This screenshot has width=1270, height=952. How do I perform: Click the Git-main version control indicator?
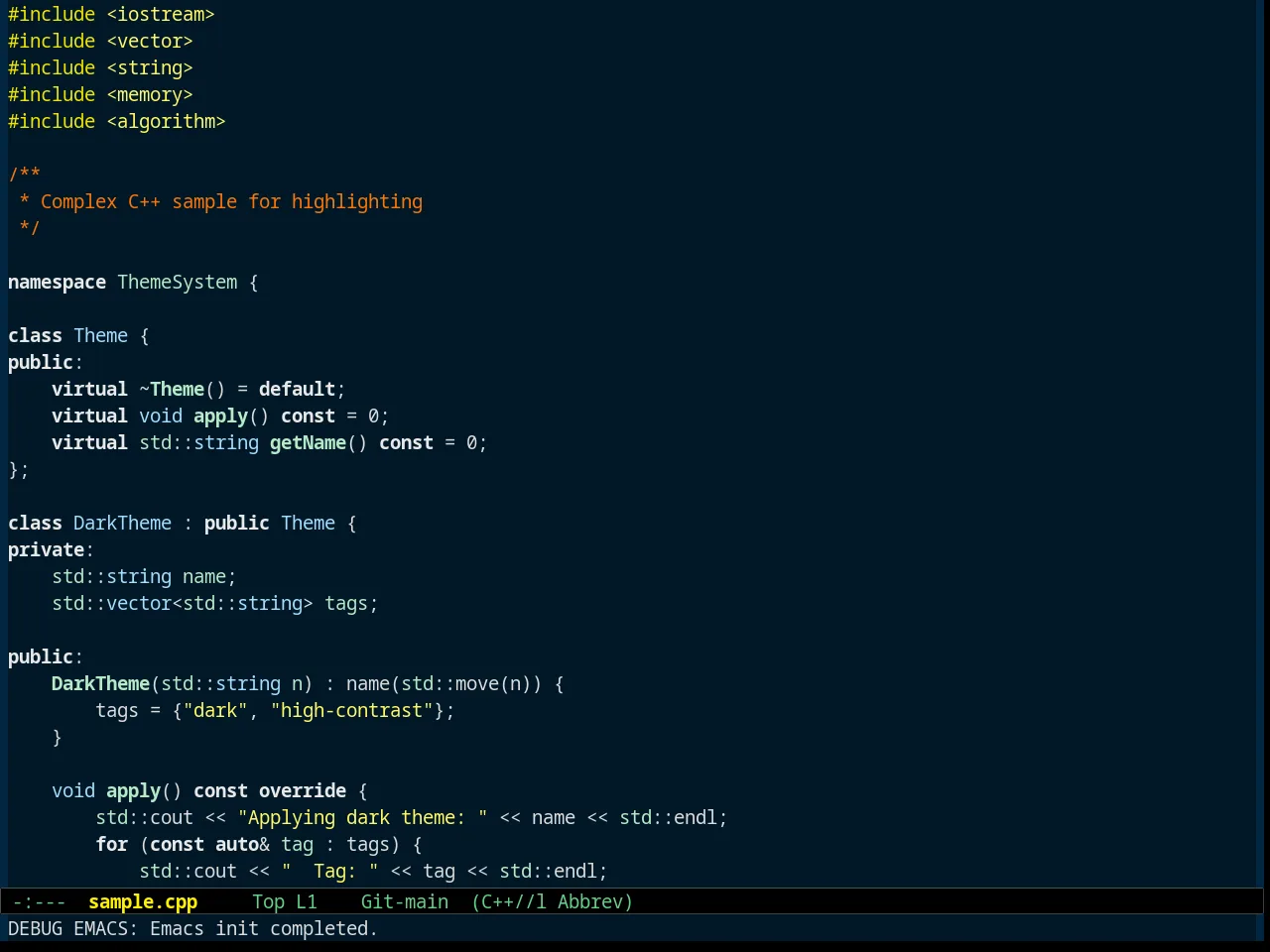coord(405,901)
